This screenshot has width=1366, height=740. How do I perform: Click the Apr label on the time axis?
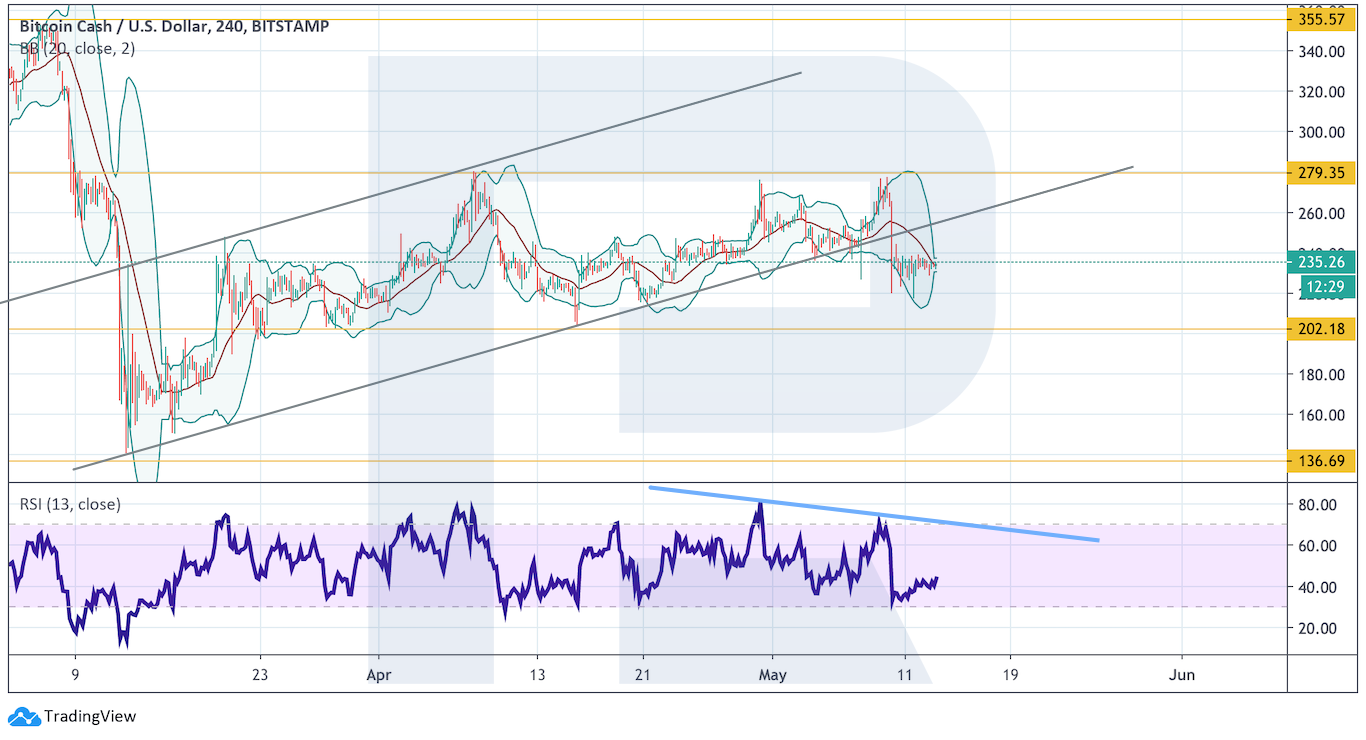pyautogui.click(x=376, y=674)
